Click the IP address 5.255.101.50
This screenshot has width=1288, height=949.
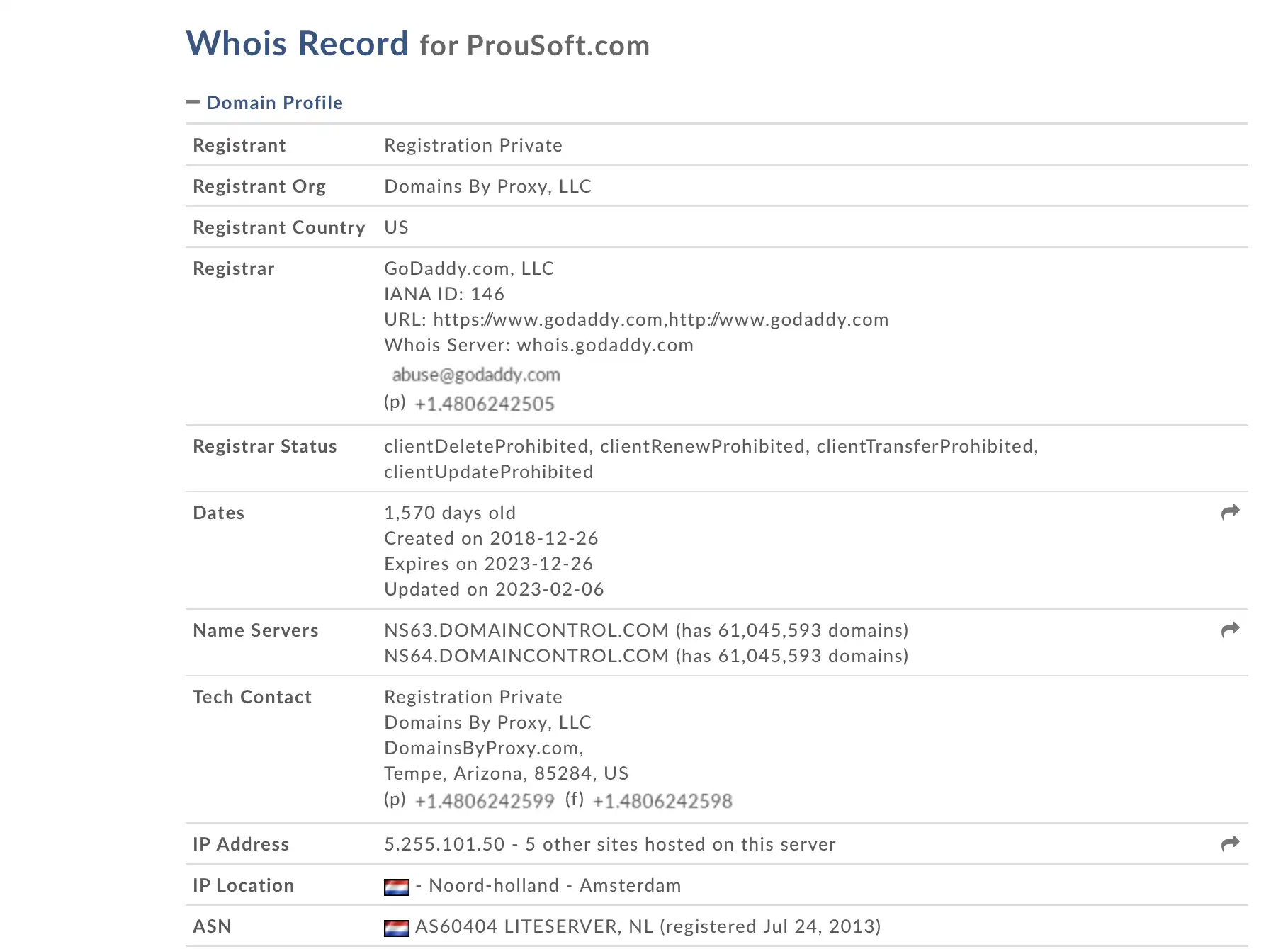[x=444, y=844]
